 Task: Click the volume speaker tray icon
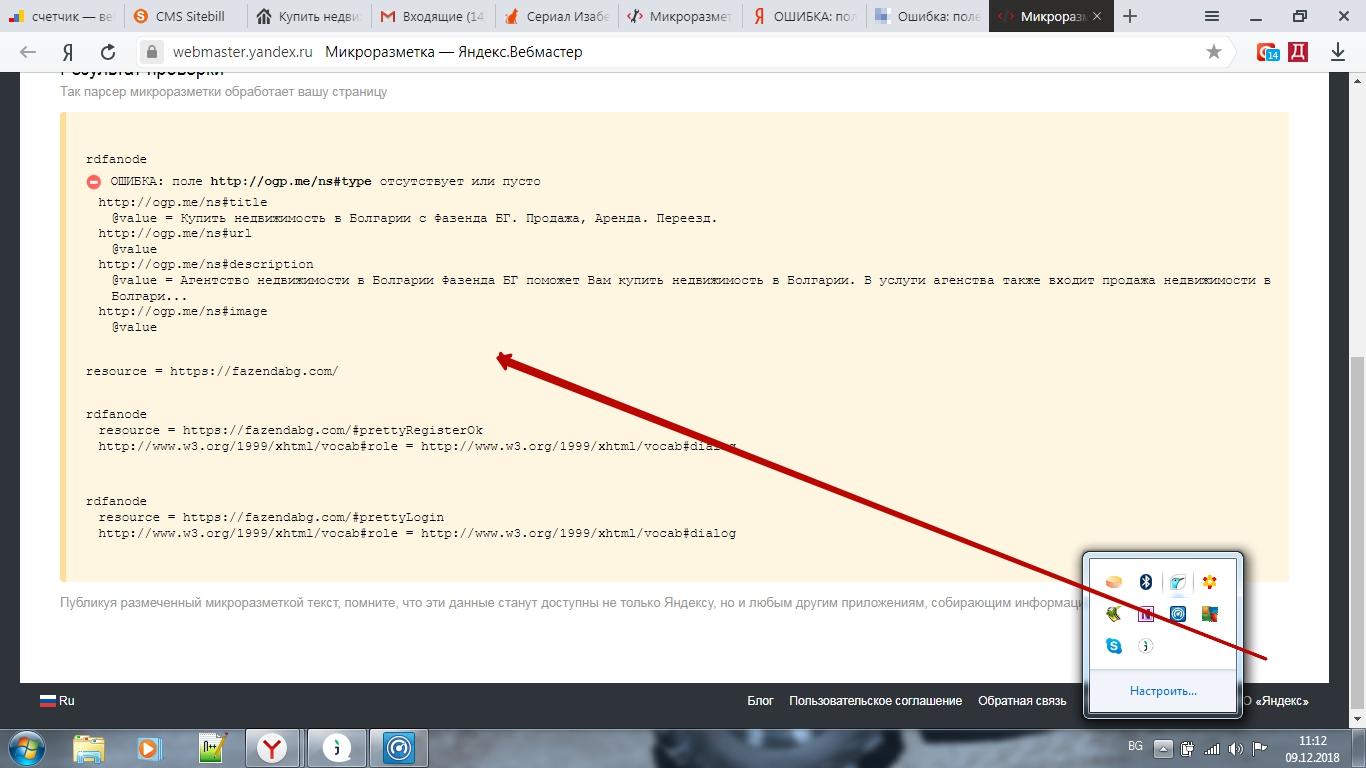1235,748
